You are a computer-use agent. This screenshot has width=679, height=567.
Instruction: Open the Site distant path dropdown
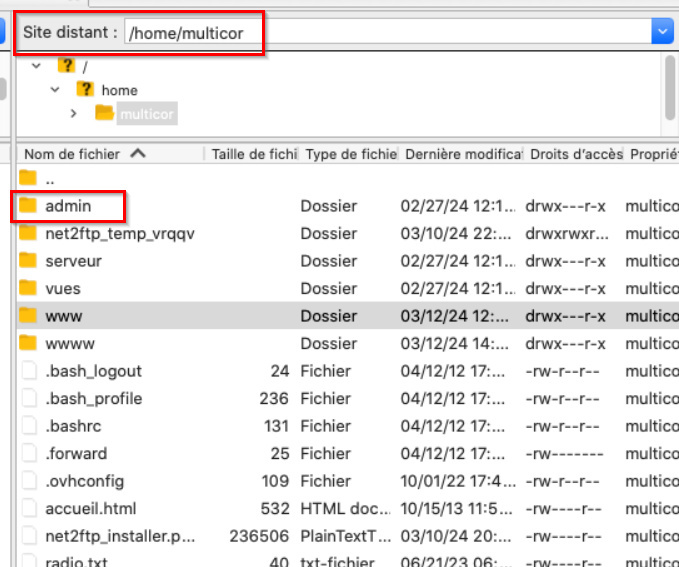[x=662, y=32]
